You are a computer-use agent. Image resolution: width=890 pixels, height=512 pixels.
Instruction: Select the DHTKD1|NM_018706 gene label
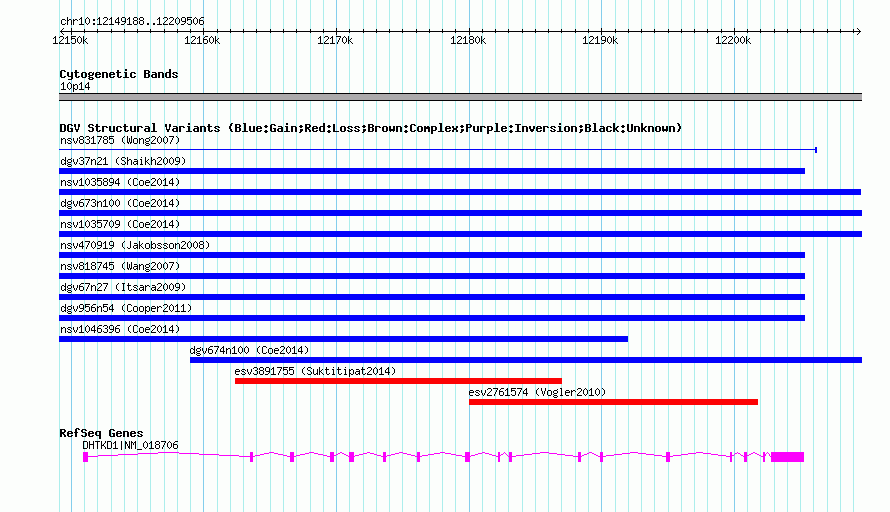(x=131, y=446)
